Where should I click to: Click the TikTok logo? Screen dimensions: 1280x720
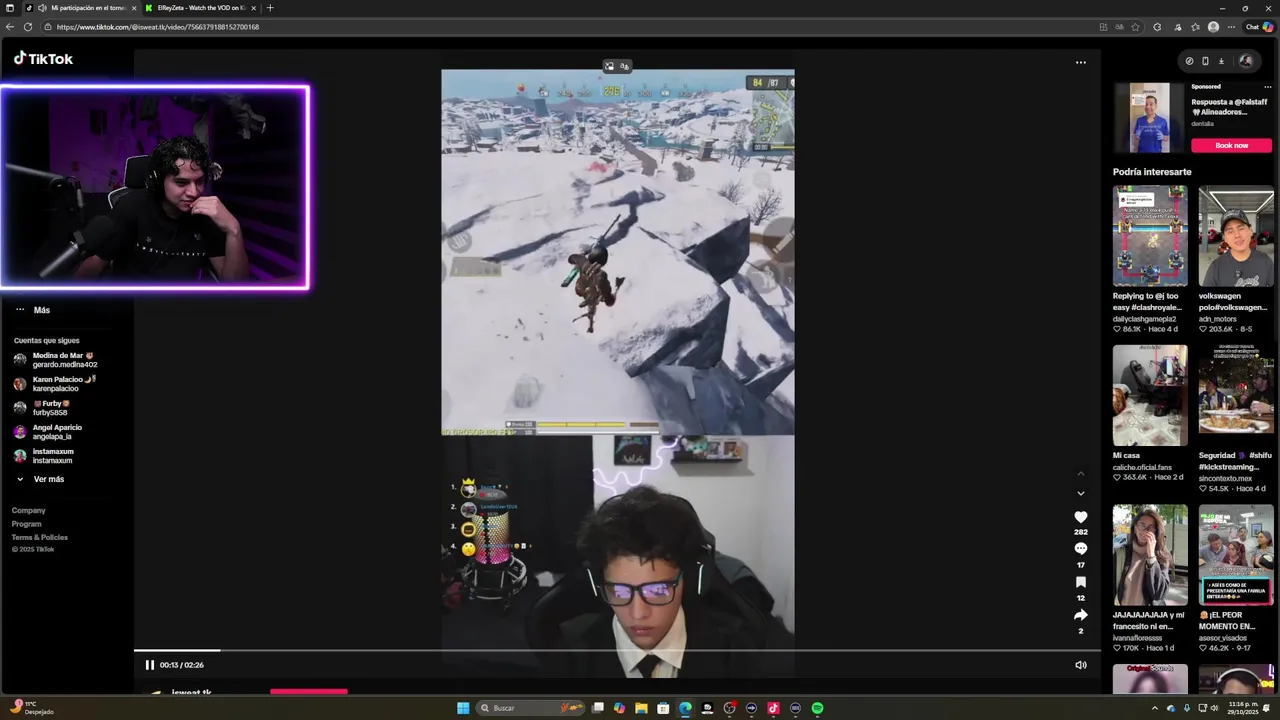coord(43,59)
